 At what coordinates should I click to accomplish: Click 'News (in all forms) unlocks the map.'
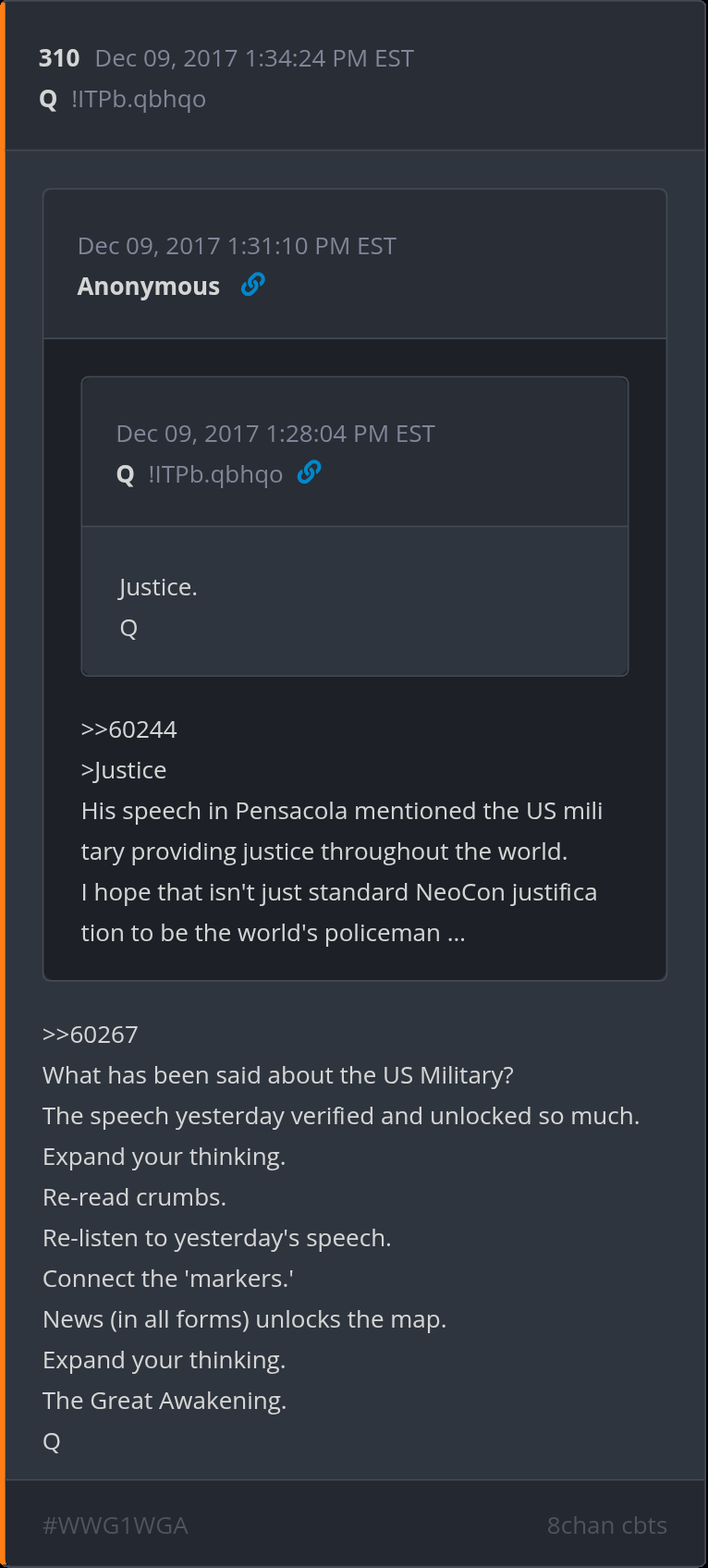tap(244, 1319)
